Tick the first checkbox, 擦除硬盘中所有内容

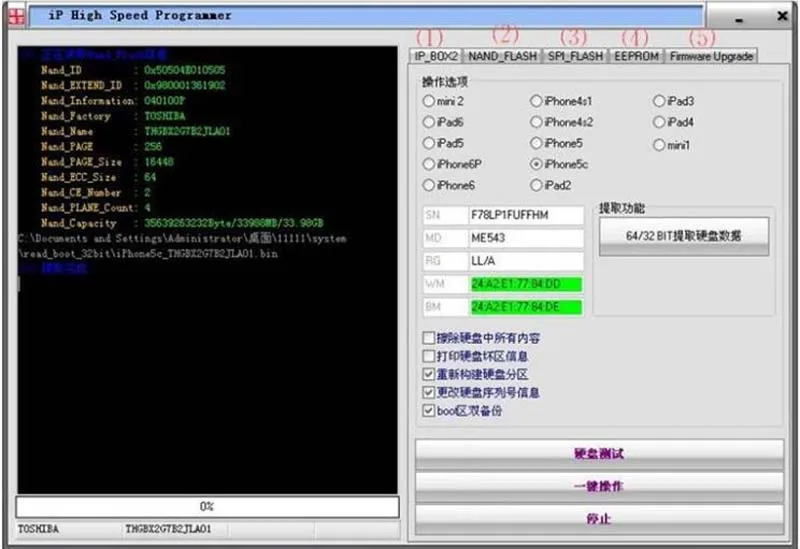point(429,338)
